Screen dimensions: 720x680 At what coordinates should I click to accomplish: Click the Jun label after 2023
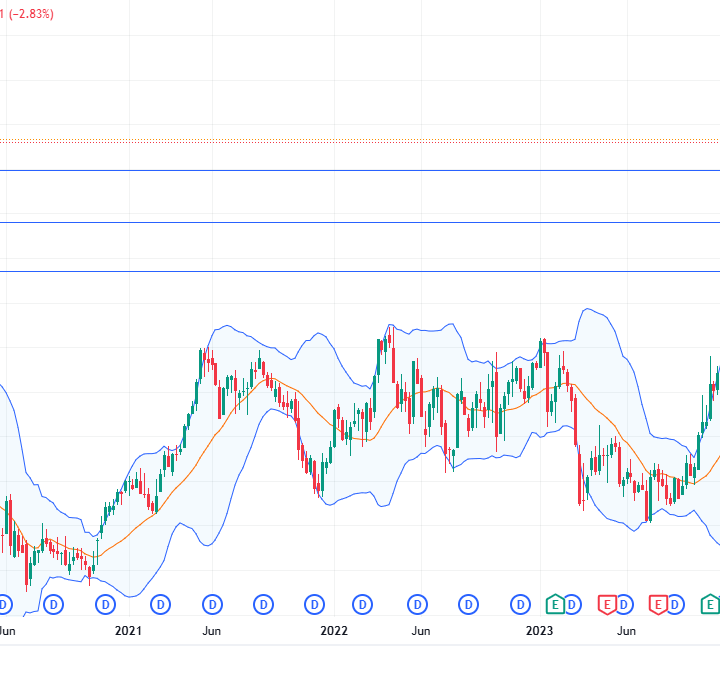[626, 631]
